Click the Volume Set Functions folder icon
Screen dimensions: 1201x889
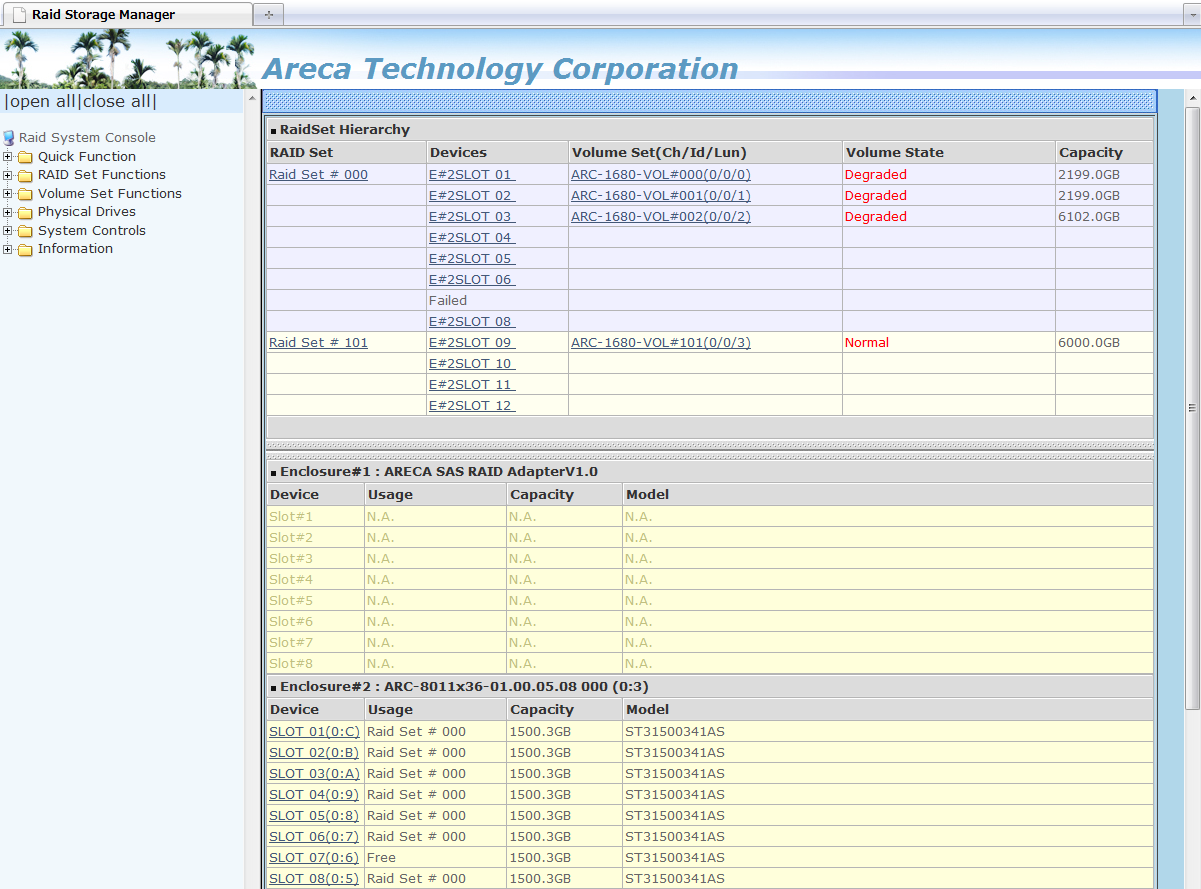(25, 194)
